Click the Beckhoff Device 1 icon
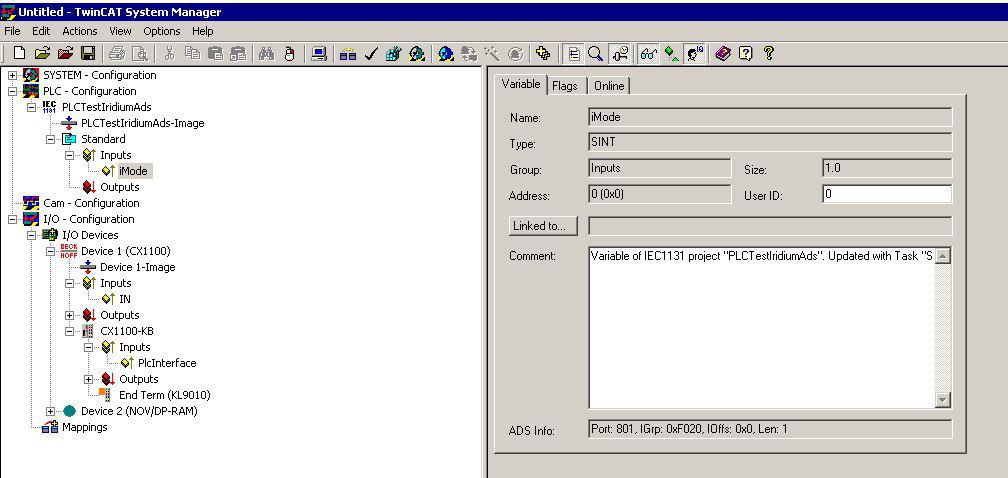Screen dimensions: 1008x478 69,251
